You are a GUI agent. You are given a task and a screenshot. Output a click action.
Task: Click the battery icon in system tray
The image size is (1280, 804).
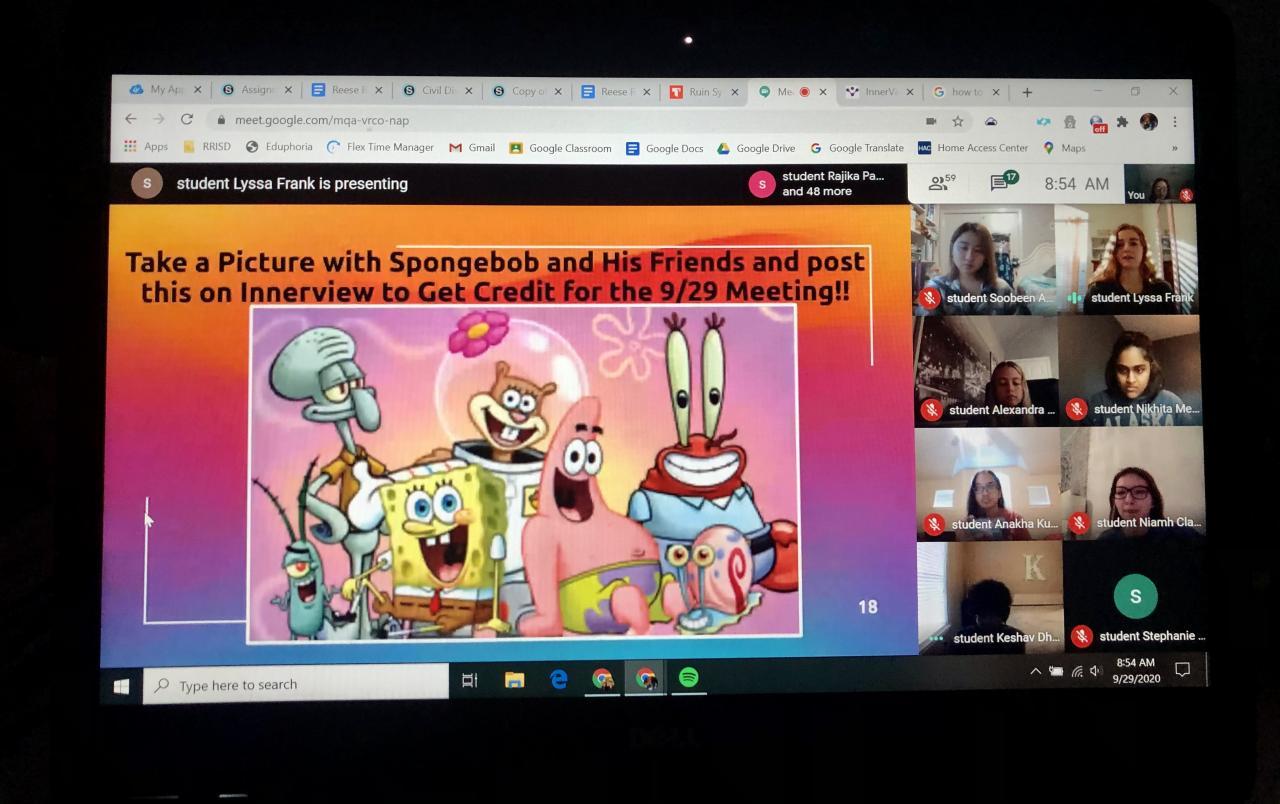point(1055,672)
